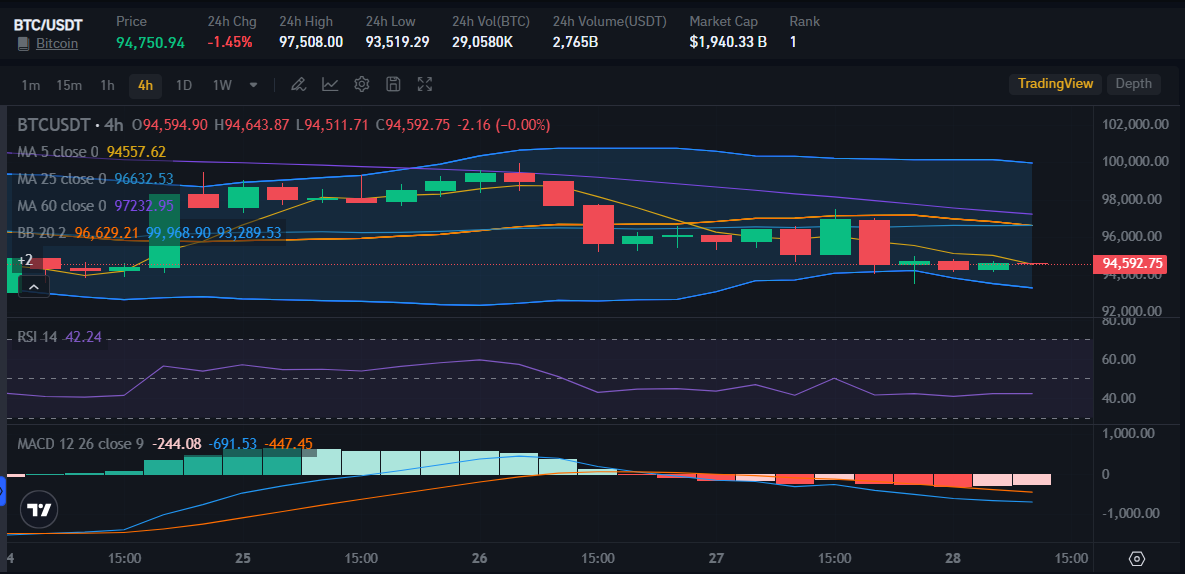
Task: Open the Bitcoin info link
Action: [x=57, y=44]
